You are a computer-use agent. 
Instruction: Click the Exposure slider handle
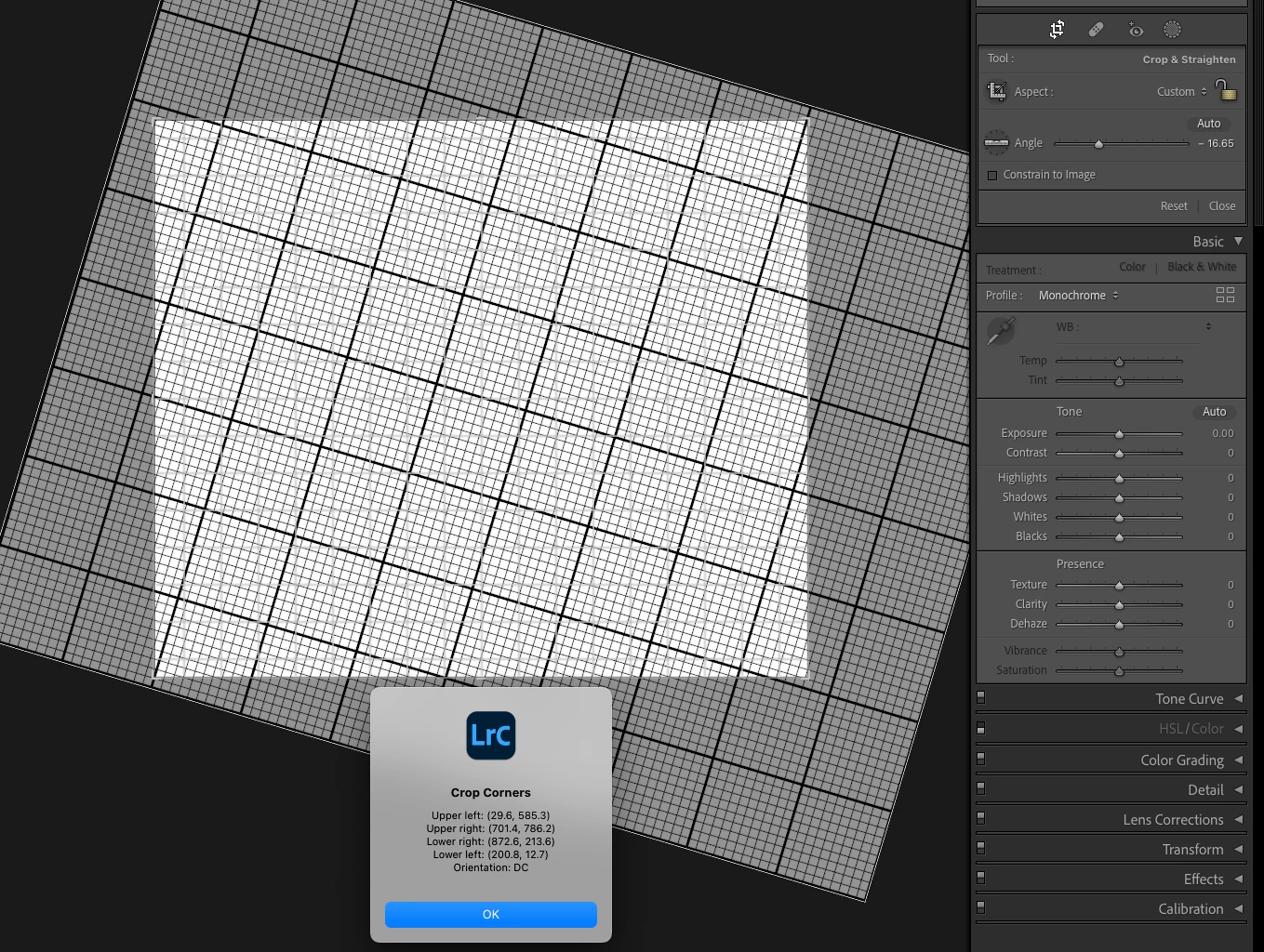[1119, 434]
